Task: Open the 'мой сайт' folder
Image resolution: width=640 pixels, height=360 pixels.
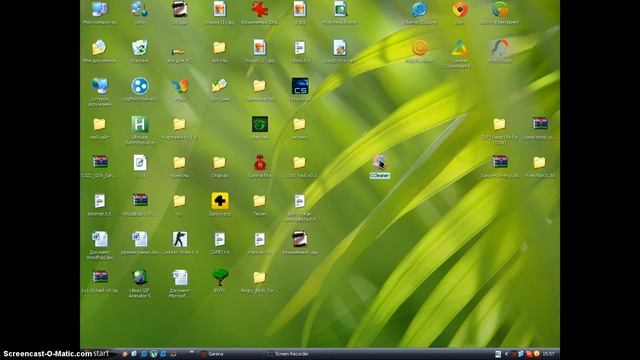Action: click(x=99, y=124)
